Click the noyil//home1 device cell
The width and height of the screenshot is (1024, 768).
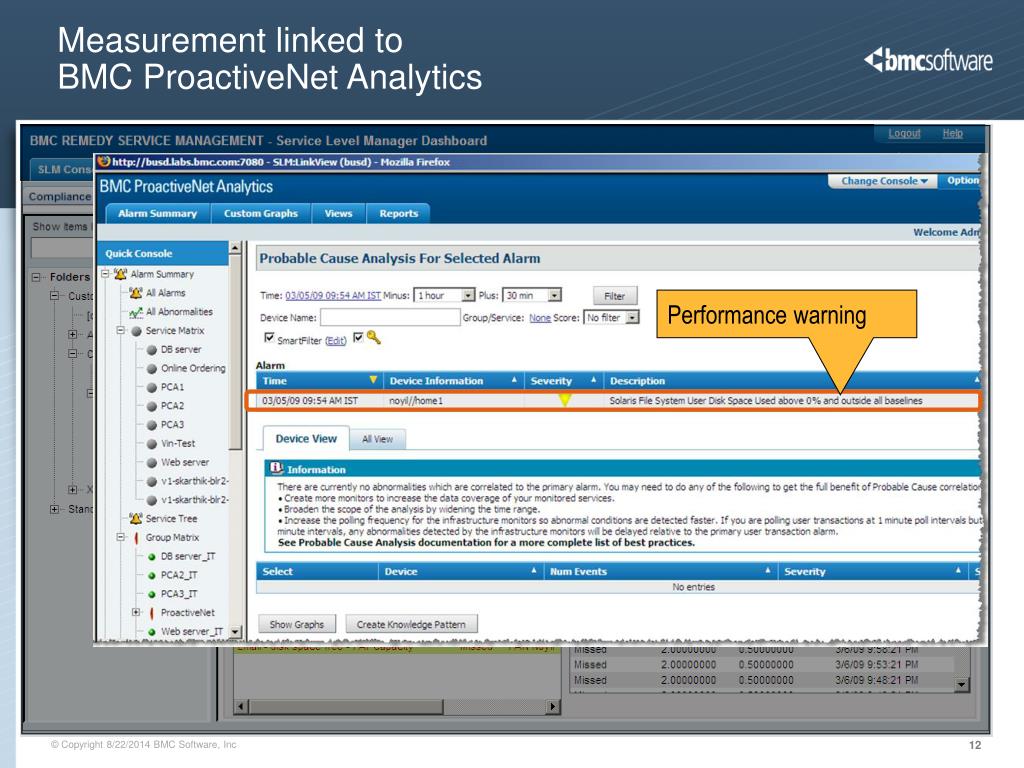[x=416, y=400]
